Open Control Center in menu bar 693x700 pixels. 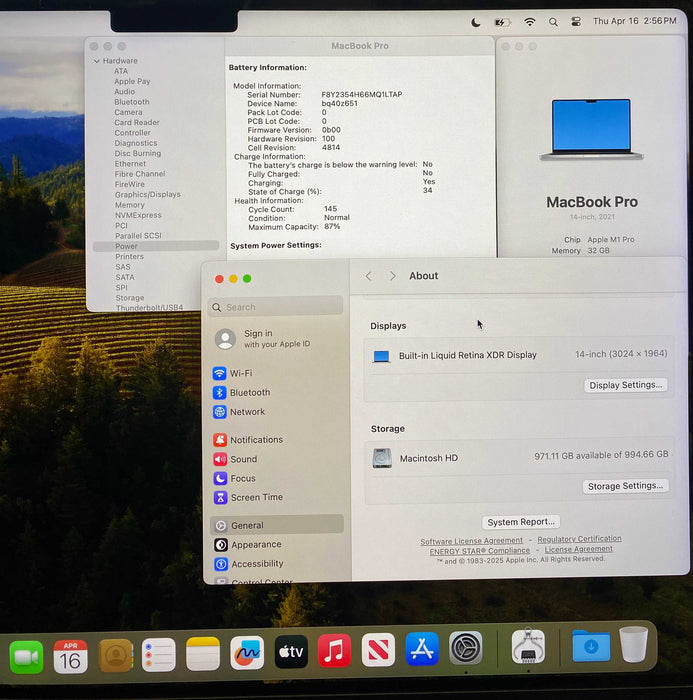coord(576,21)
